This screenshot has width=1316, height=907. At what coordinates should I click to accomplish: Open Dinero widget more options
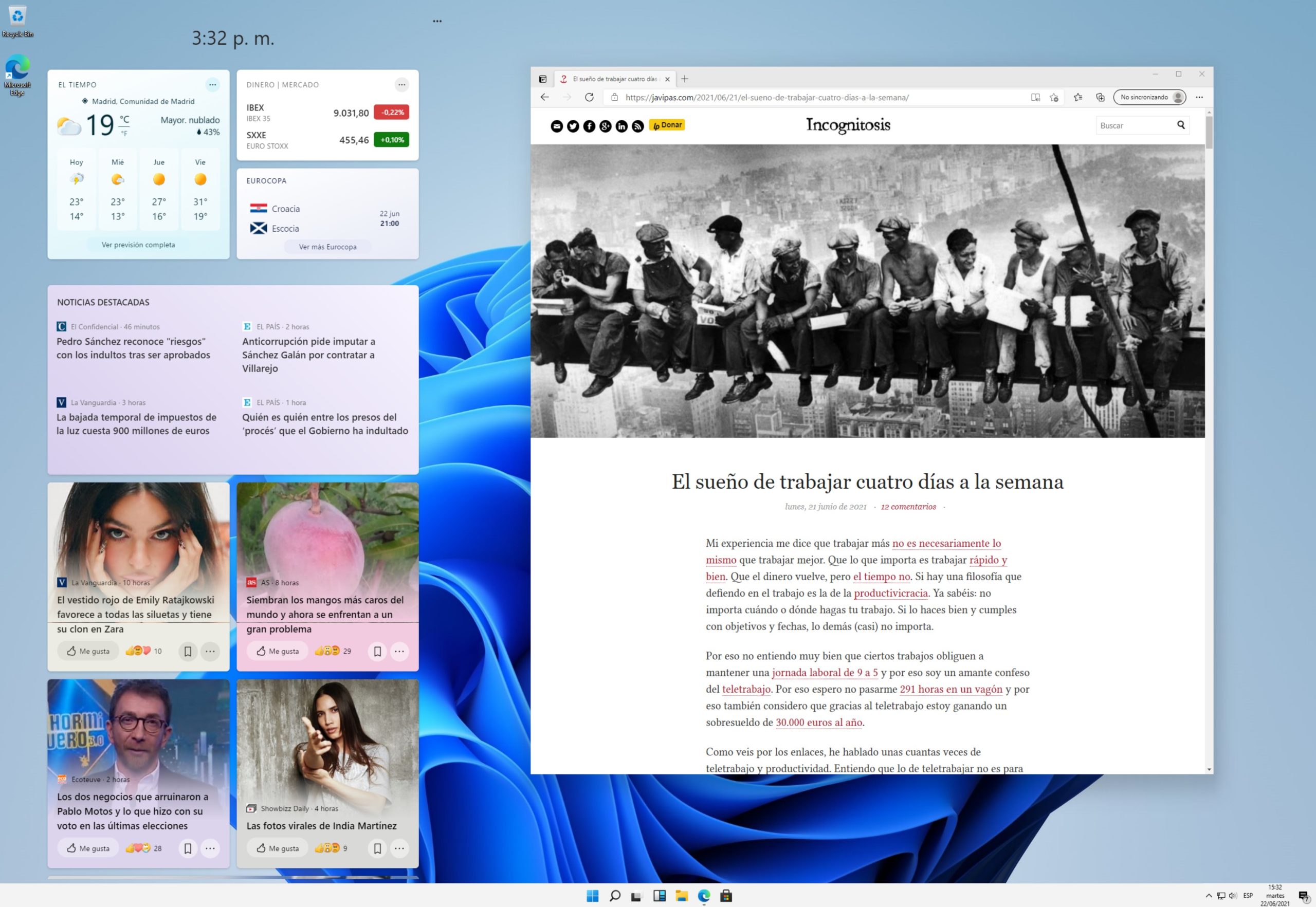401,85
